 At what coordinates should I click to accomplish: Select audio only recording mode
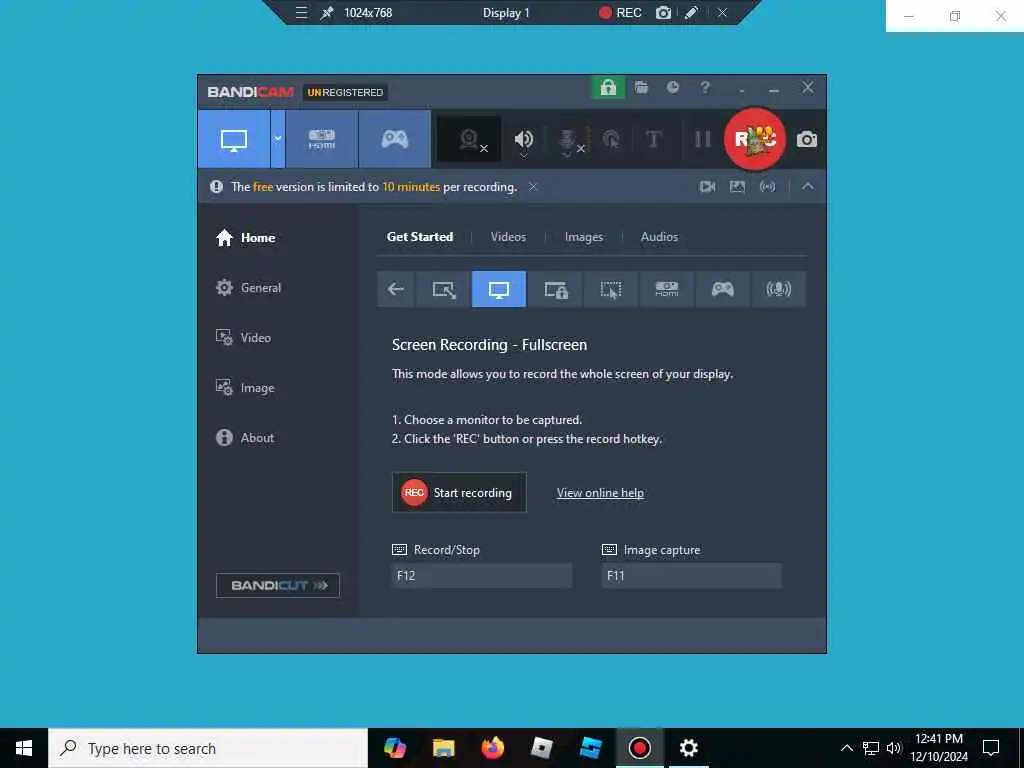point(778,289)
